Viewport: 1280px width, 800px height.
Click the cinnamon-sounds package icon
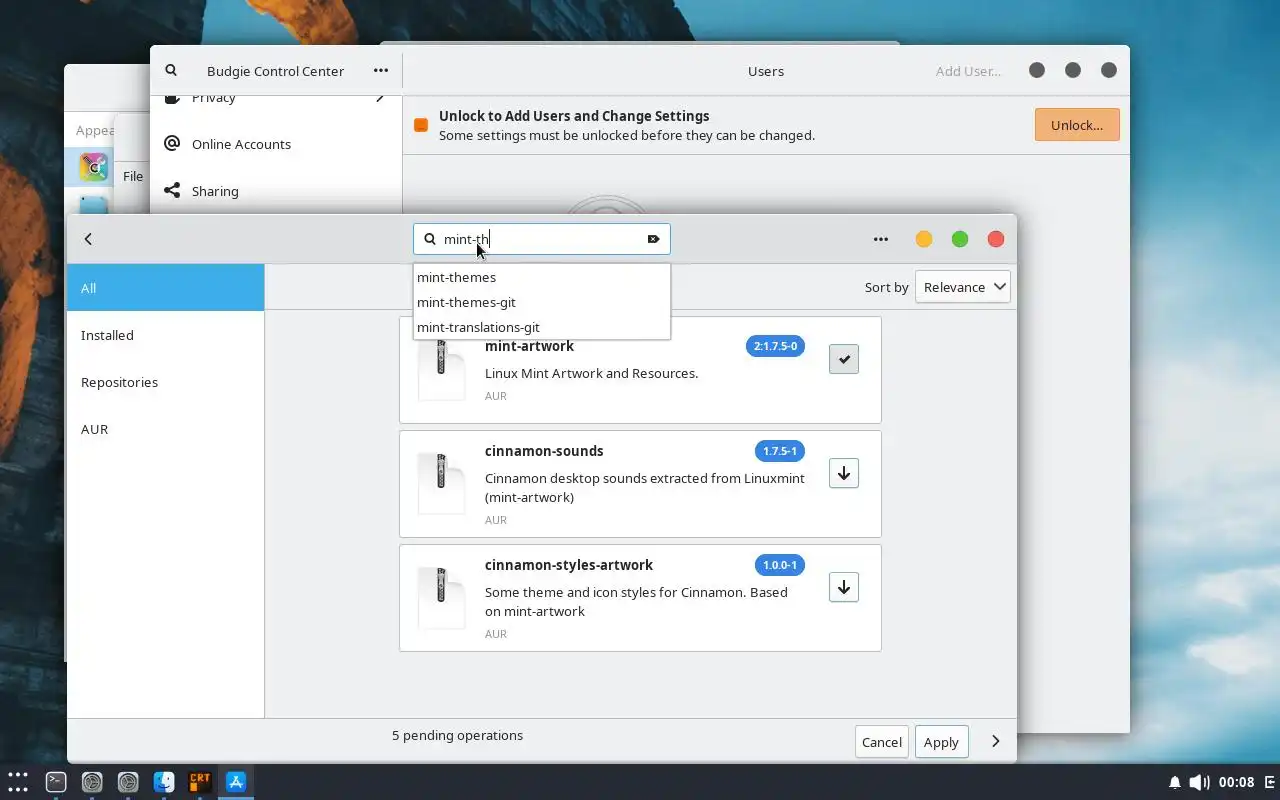tap(441, 483)
